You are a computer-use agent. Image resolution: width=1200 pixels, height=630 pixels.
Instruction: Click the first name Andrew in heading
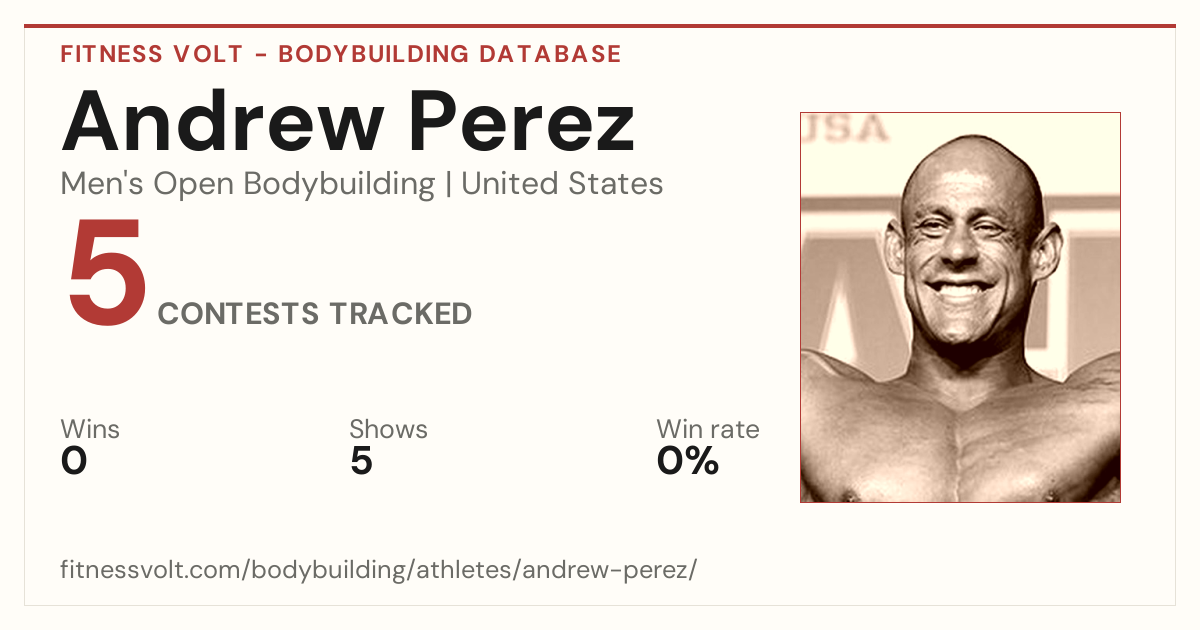[x=223, y=121]
